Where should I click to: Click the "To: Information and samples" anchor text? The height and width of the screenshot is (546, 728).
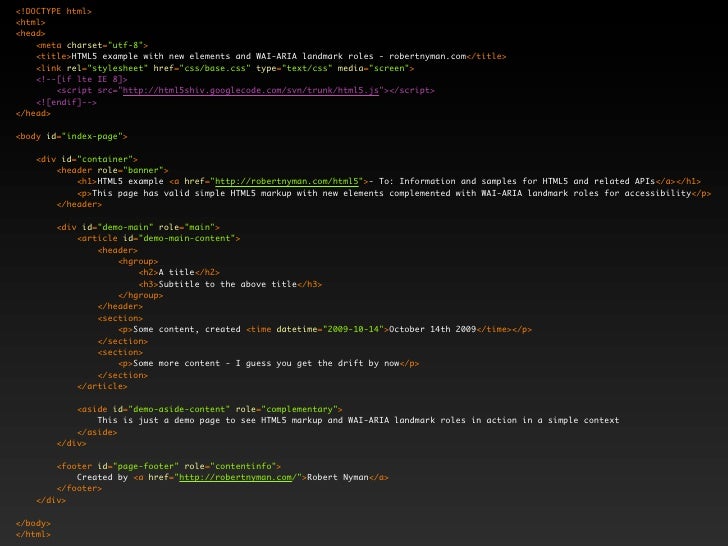[x=512, y=182]
